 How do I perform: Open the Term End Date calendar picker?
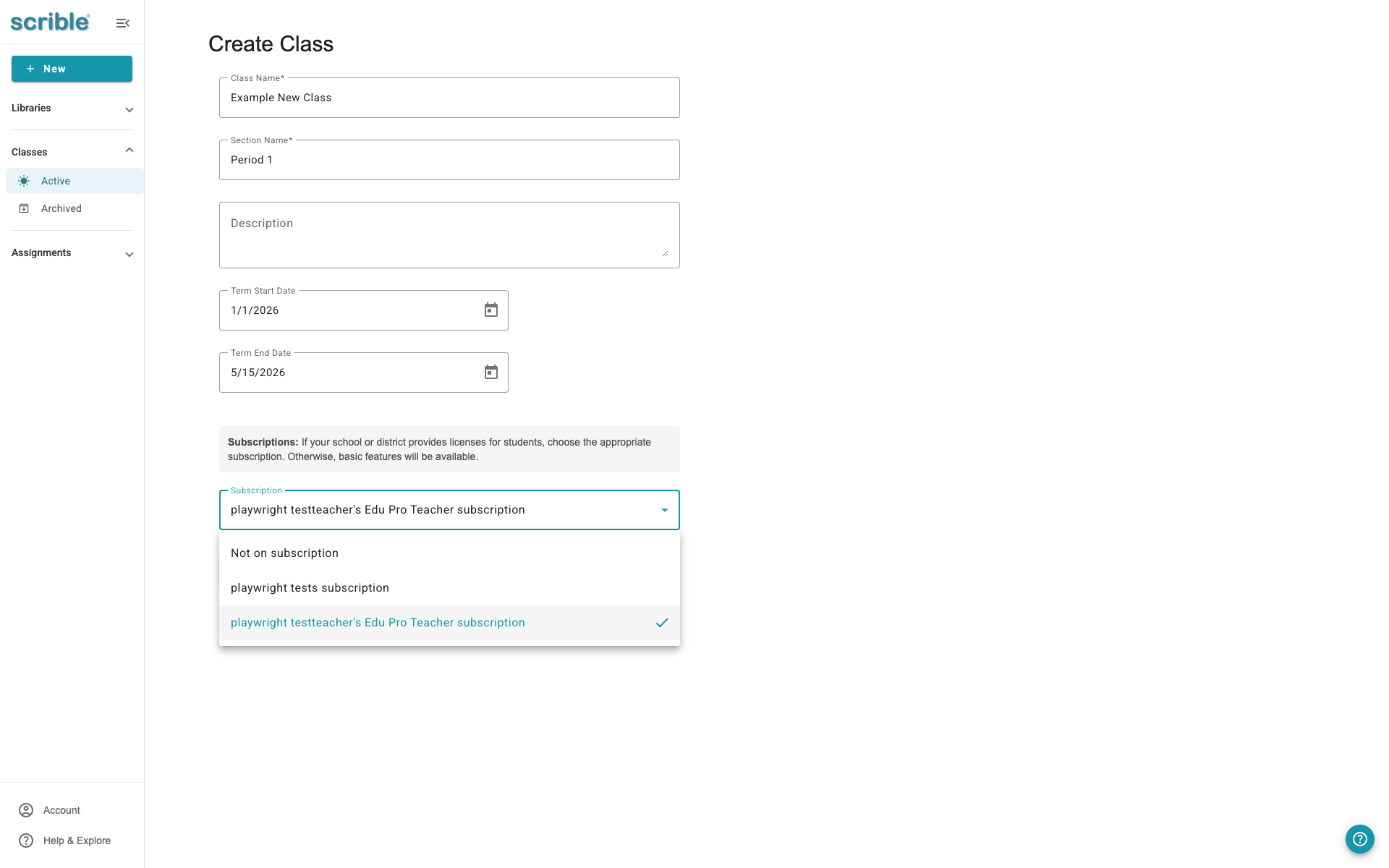pyautogui.click(x=490, y=372)
